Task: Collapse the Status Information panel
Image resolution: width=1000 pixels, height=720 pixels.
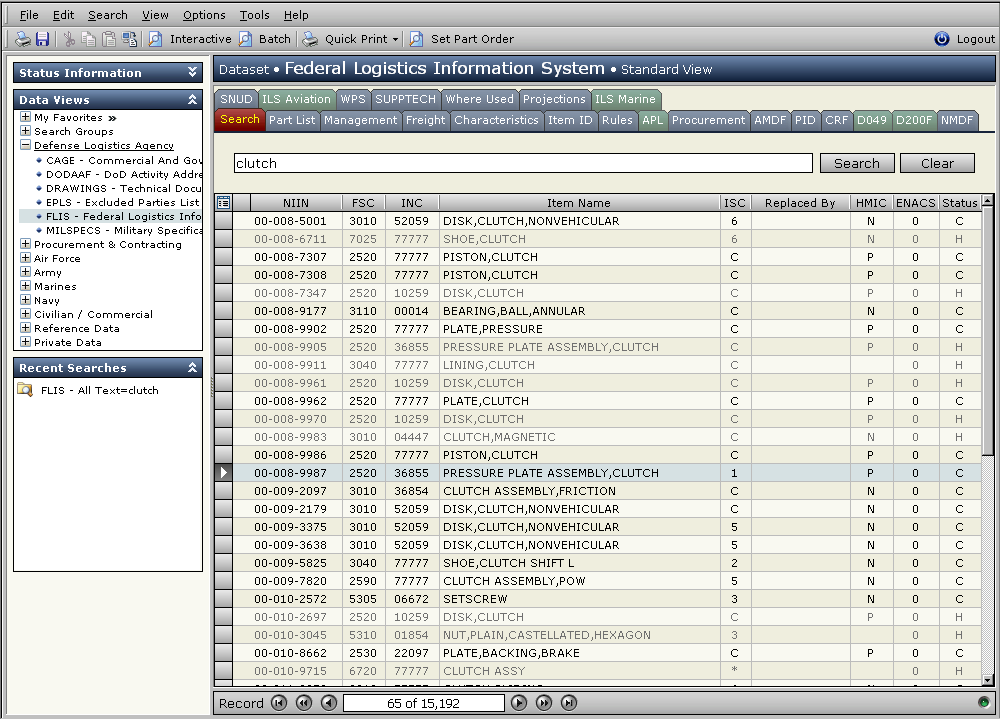Action: (x=192, y=72)
